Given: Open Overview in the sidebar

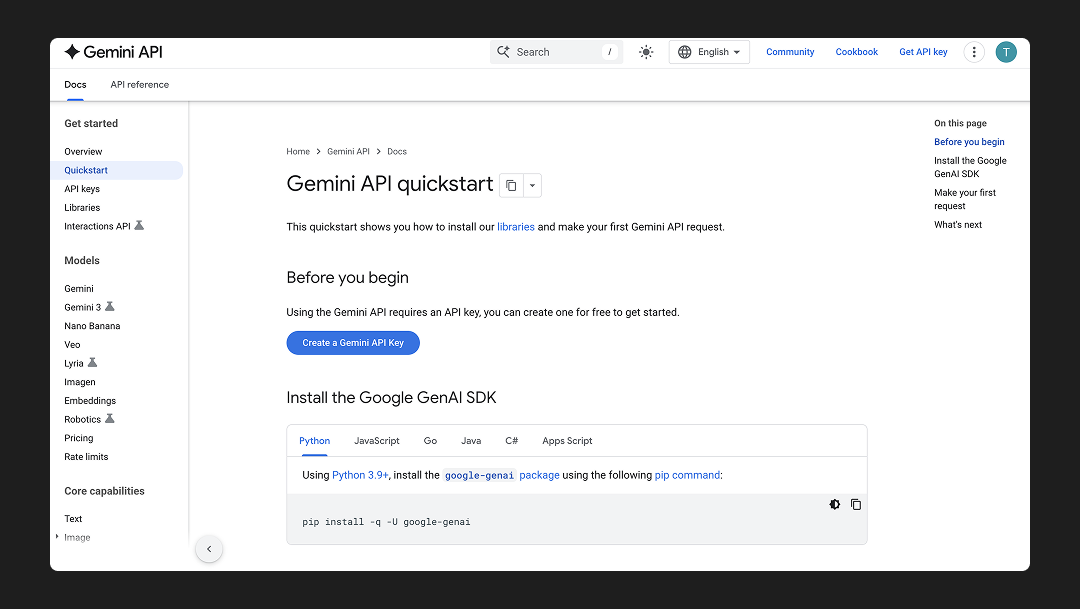Looking at the screenshot, I should (x=83, y=152).
